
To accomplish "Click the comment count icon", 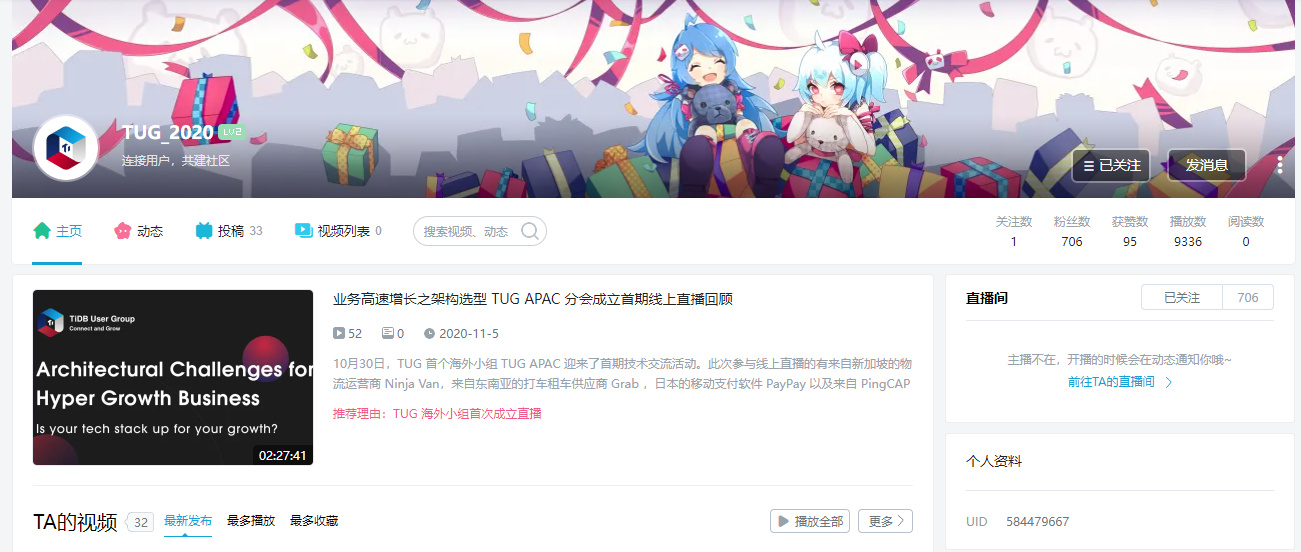I will pyautogui.click(x=388, y=333).
